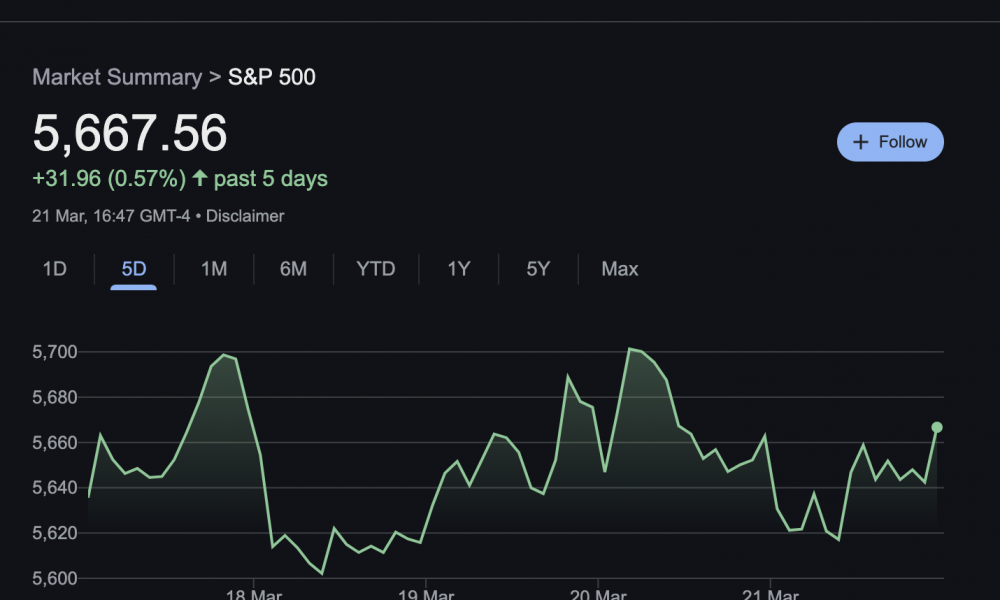1000x600 pixels.
Task: Switch to the 1D time range tab
Action: pos(55,269)
